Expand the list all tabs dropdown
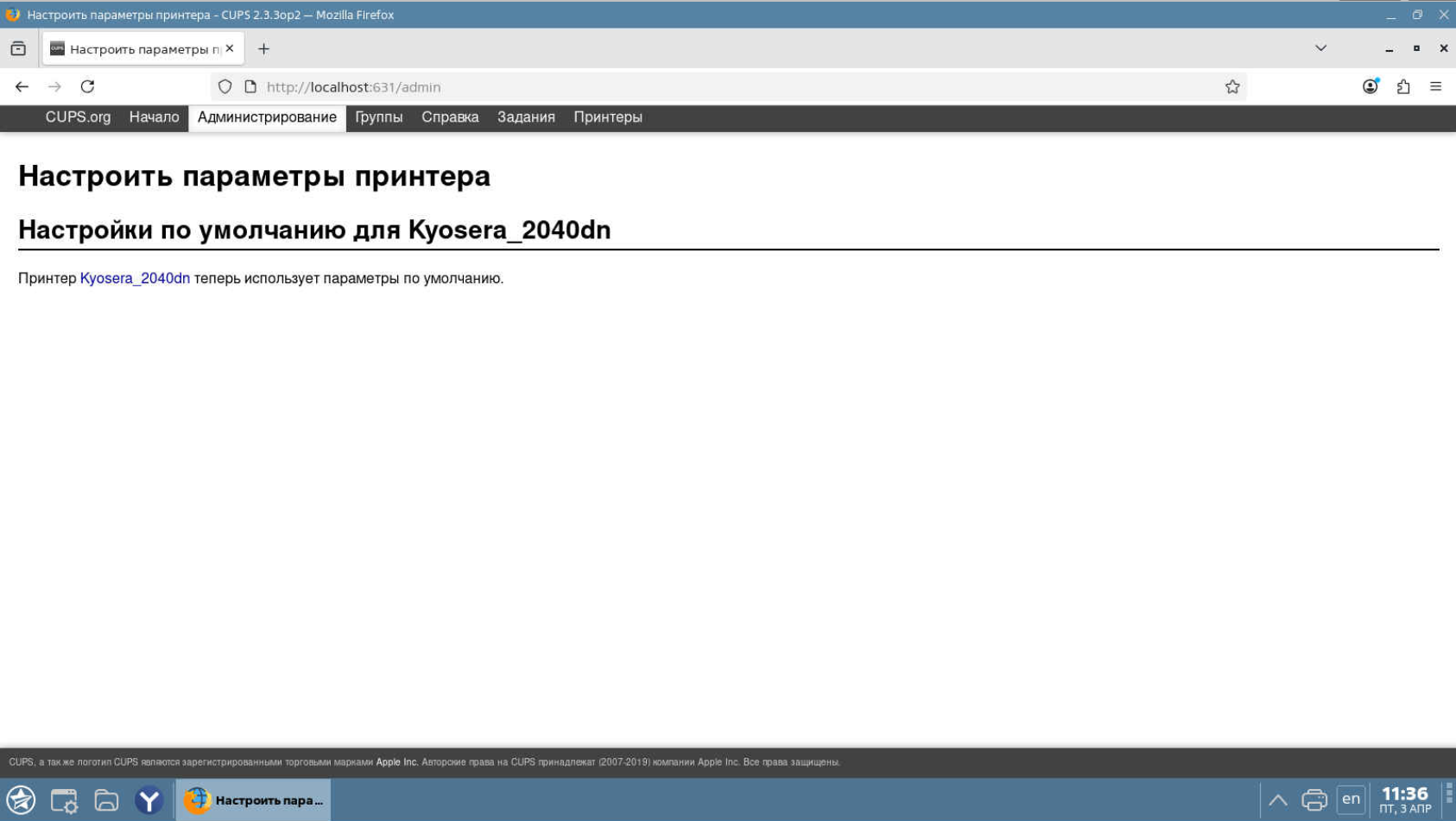The image size is (1456, 821). (x=1320, y=48)
